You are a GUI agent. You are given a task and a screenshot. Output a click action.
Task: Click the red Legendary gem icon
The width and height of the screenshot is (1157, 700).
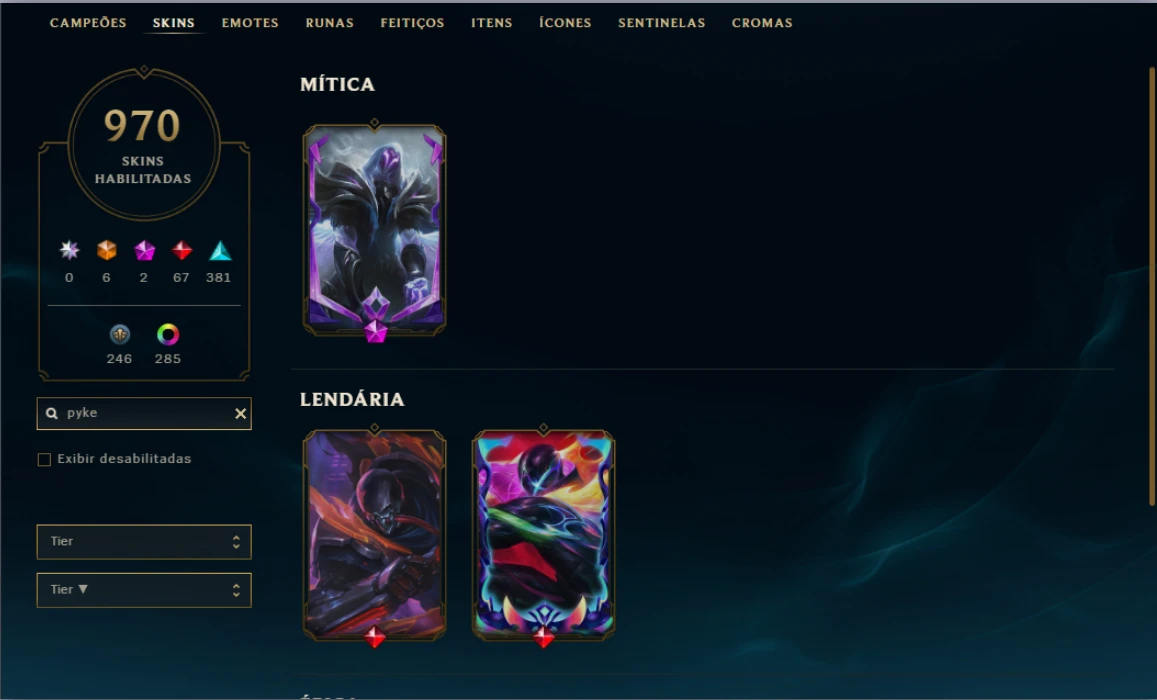[x=182, y=251]
